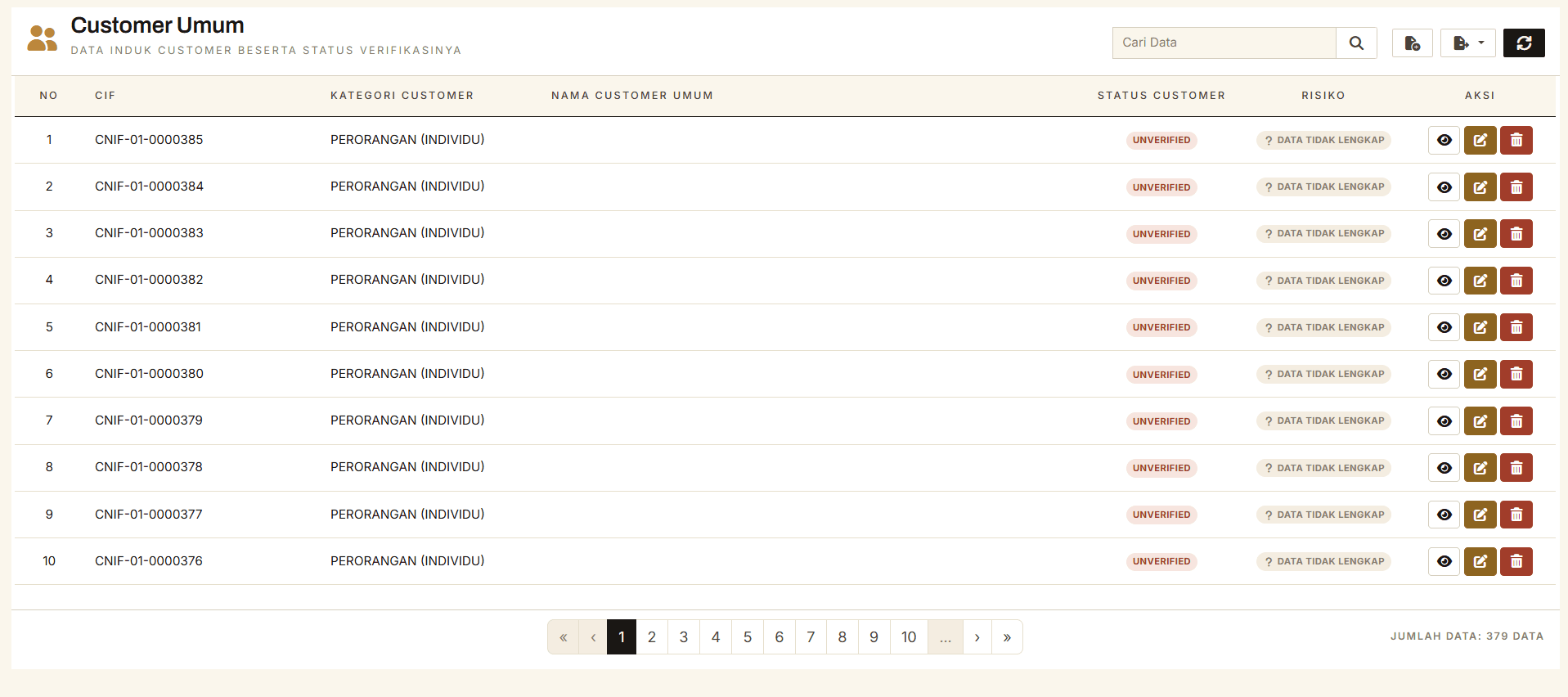Click the CNIF-01-0000380 CIF cell
Viewport: 1568px width, 697px height.
tap(149, 374)
